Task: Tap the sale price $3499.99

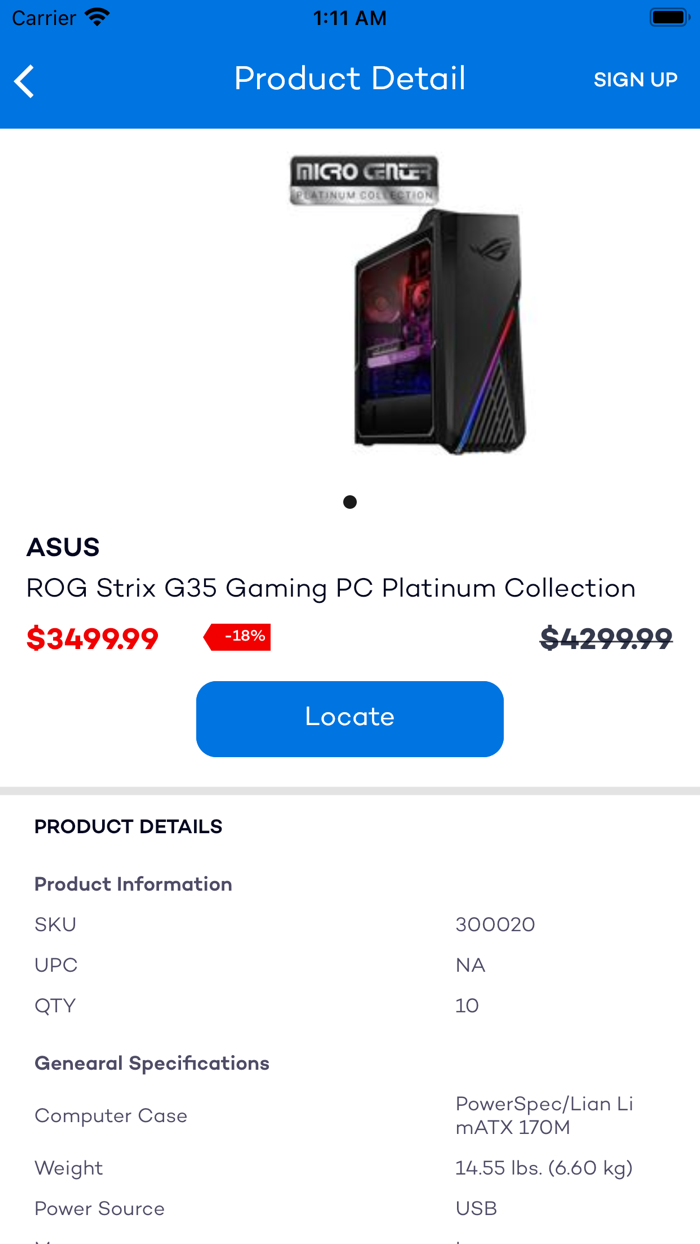Action: pos(92,639)
